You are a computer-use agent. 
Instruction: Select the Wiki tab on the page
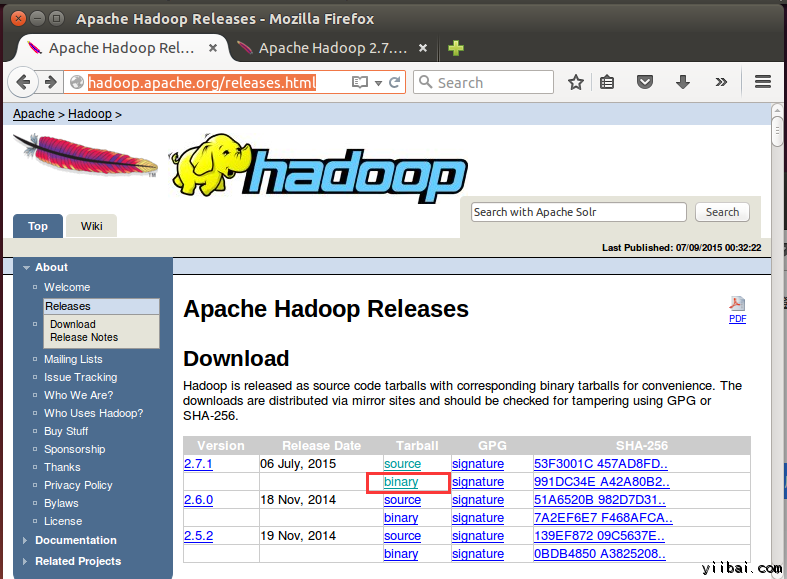pyautogui.click(x=92, y=226)
